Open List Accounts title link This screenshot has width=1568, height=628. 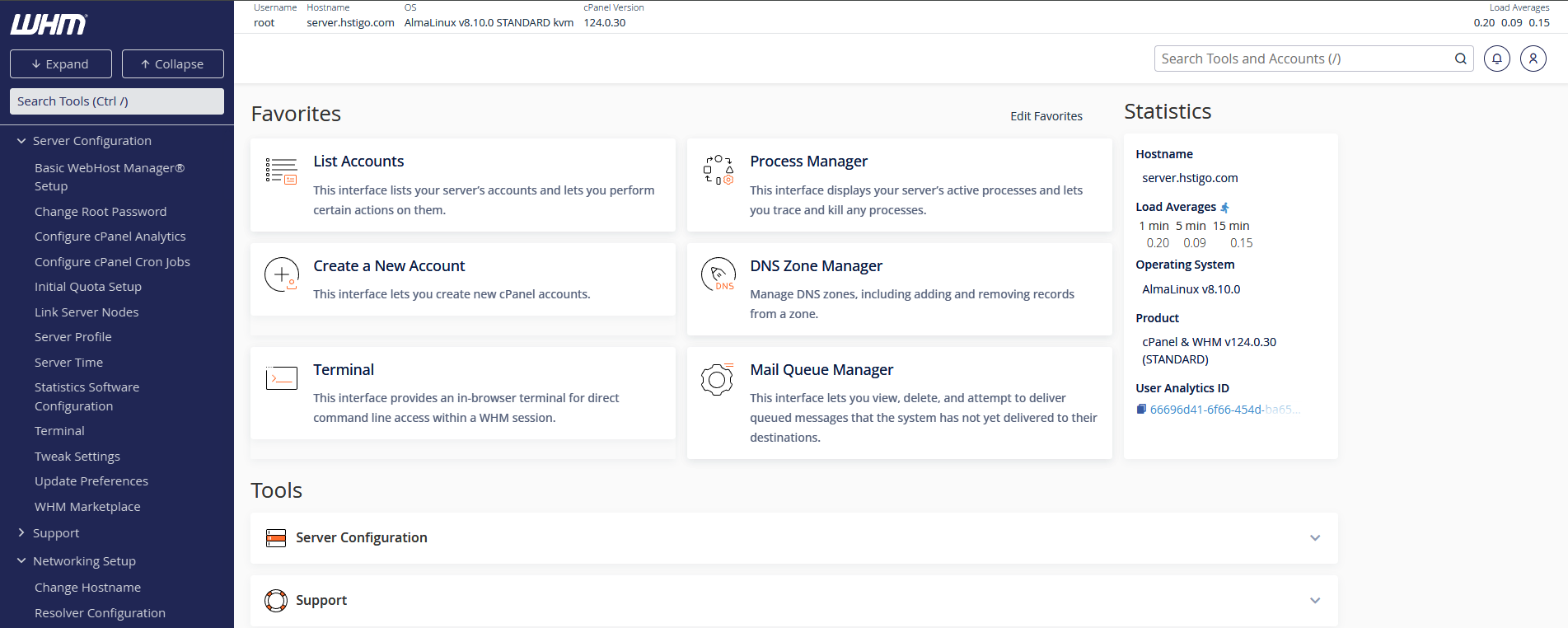358,162
